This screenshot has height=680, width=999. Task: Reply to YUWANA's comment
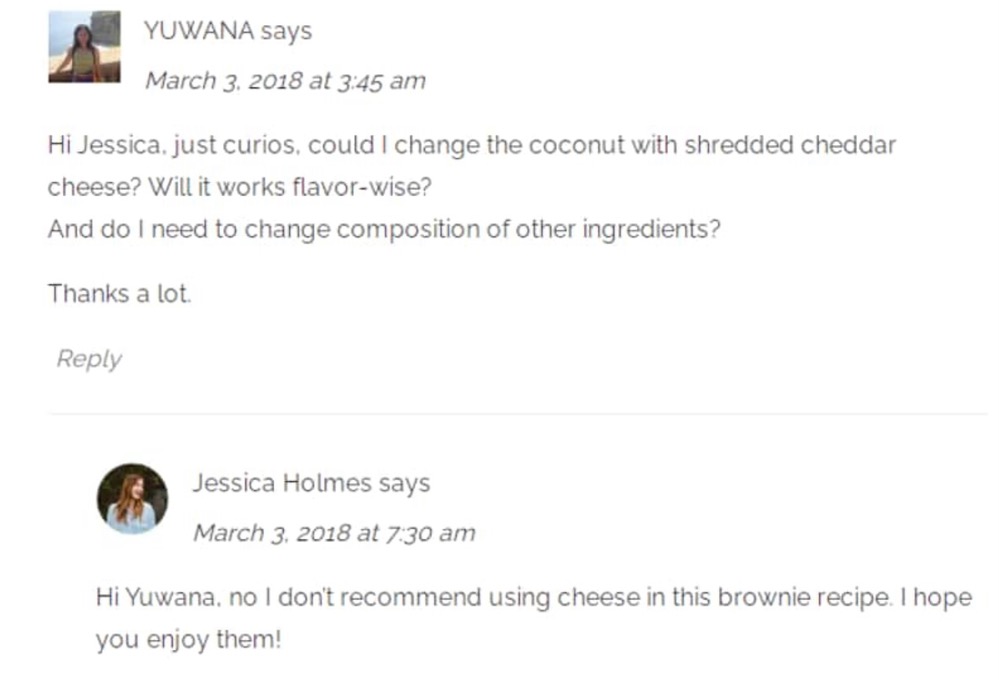(88, 359)
